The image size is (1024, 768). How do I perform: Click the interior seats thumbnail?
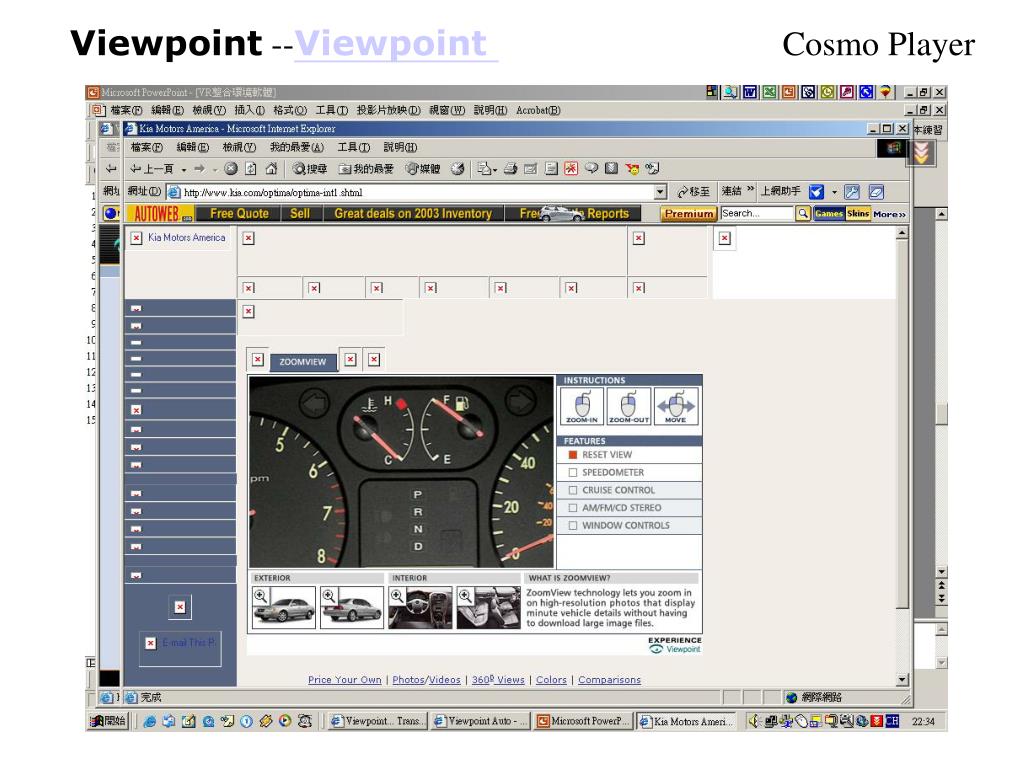tap(488, 607)
